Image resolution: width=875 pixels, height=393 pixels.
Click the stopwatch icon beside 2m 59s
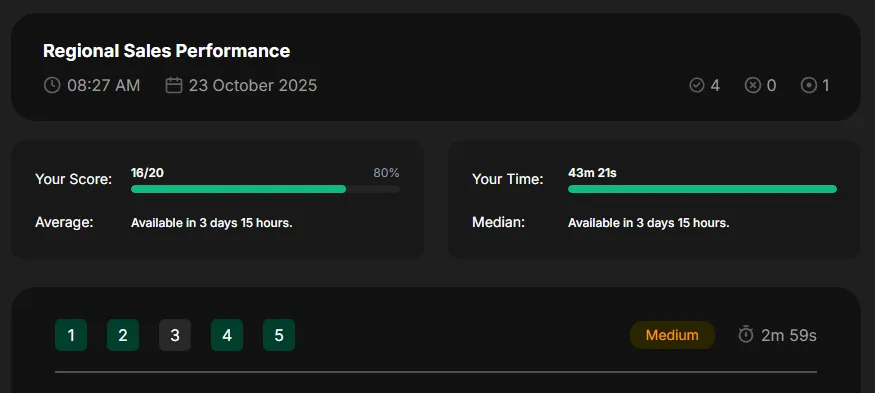pos(746,335)
